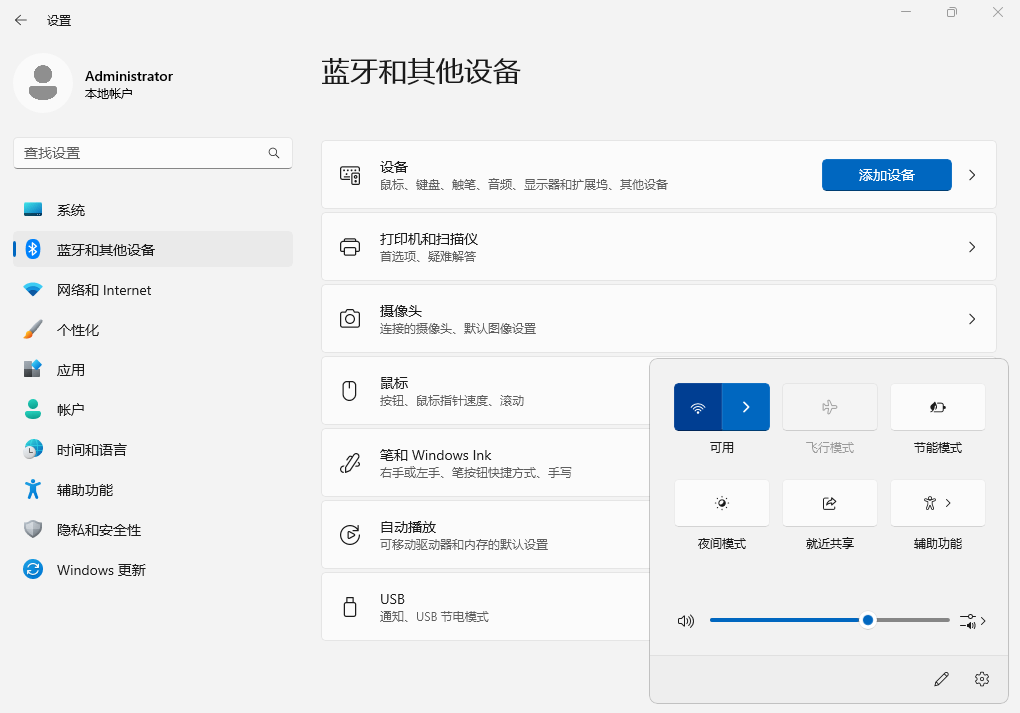Click the paintbrush icon for 个性化

(x=33, y=329)
